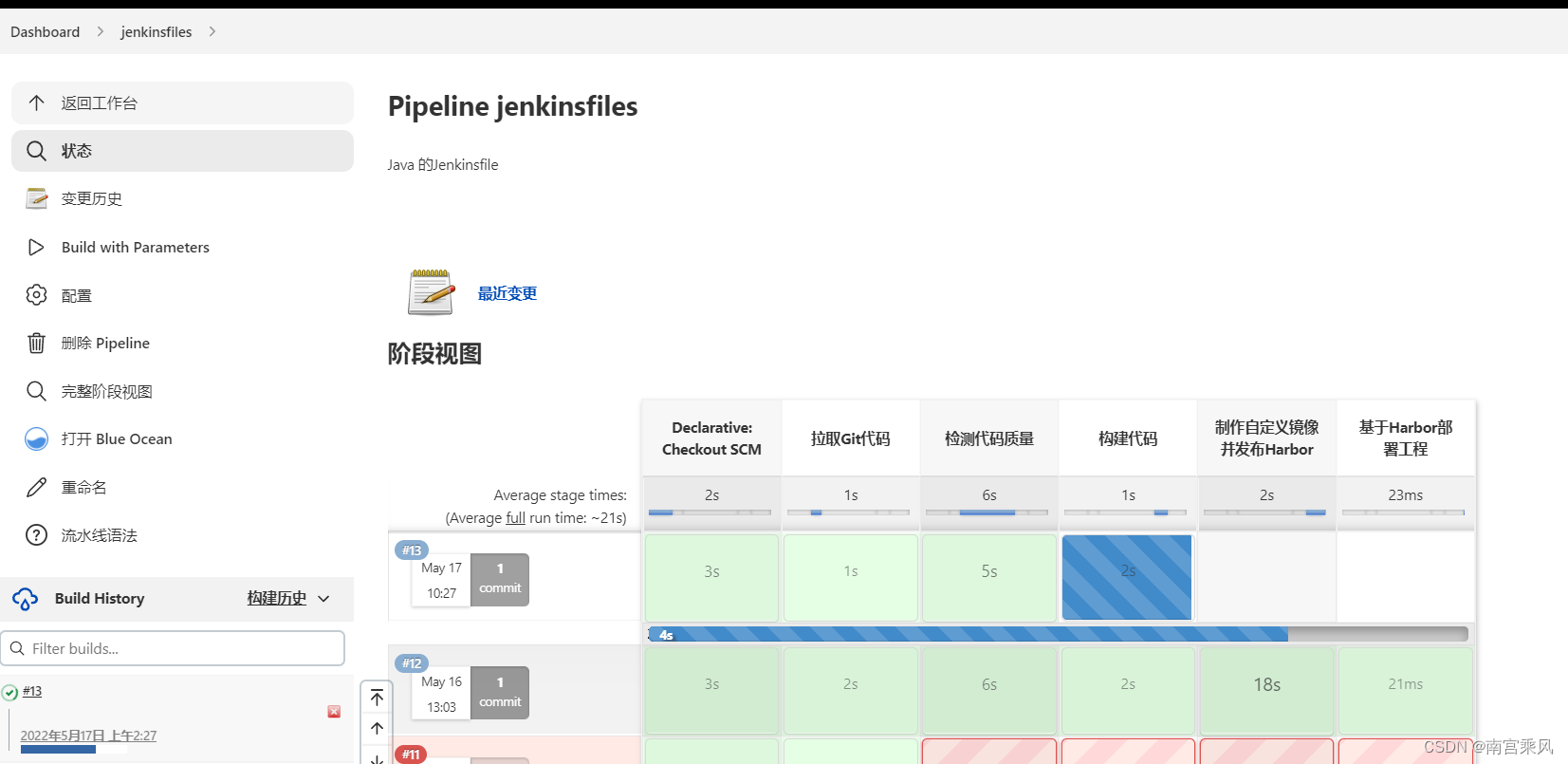This screenshot has height=764, width=1568.
Task: Click the 5s 检测代码质量 cell for build #13
Action: (988, 577)
